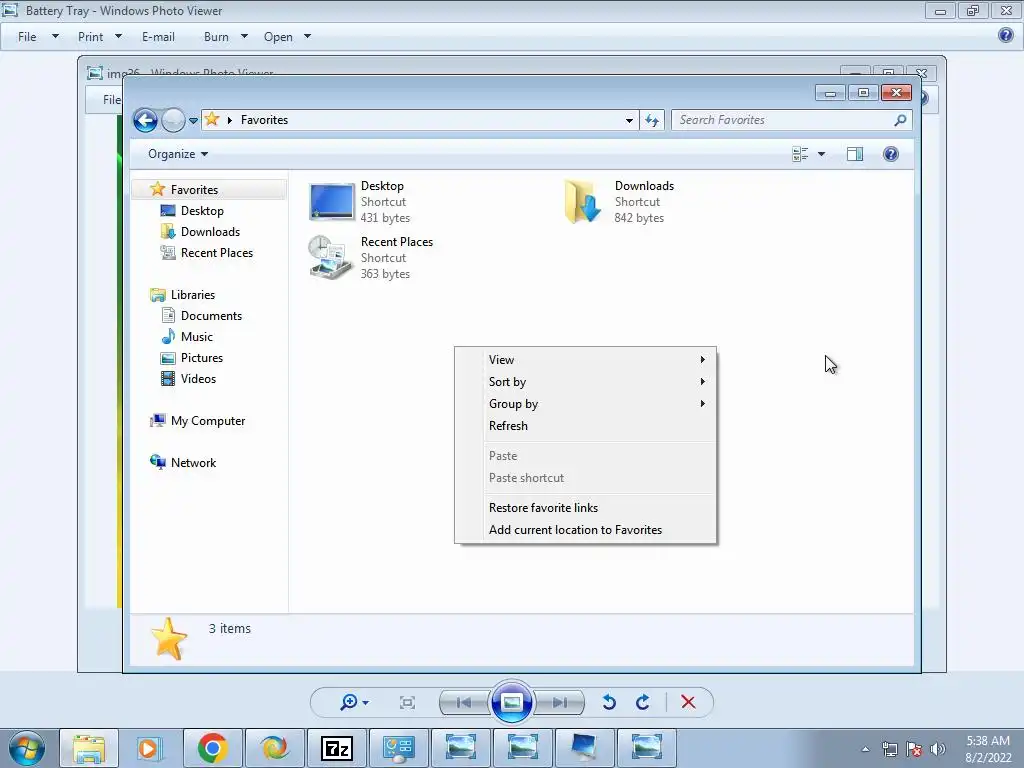1024x768 pixels.
Task: Click the Windows Start button
Action: click(x=26, y=748)
